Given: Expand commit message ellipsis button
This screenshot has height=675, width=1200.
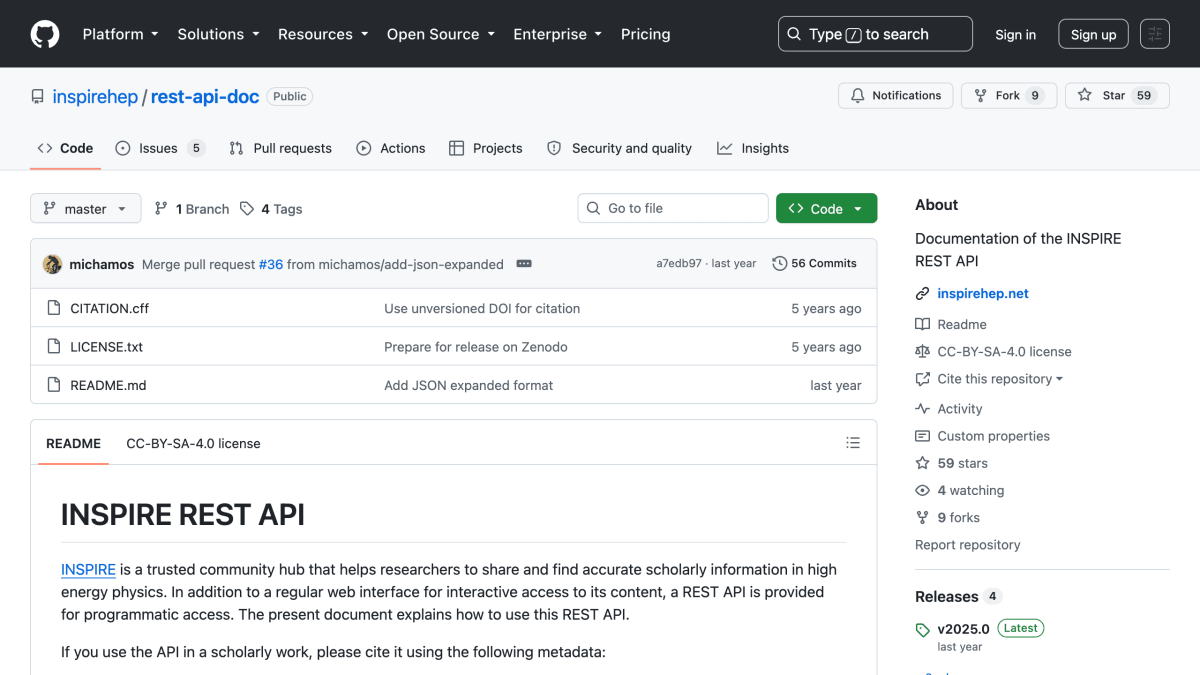Looking at the screenshot, I should [x=524, y=264].
